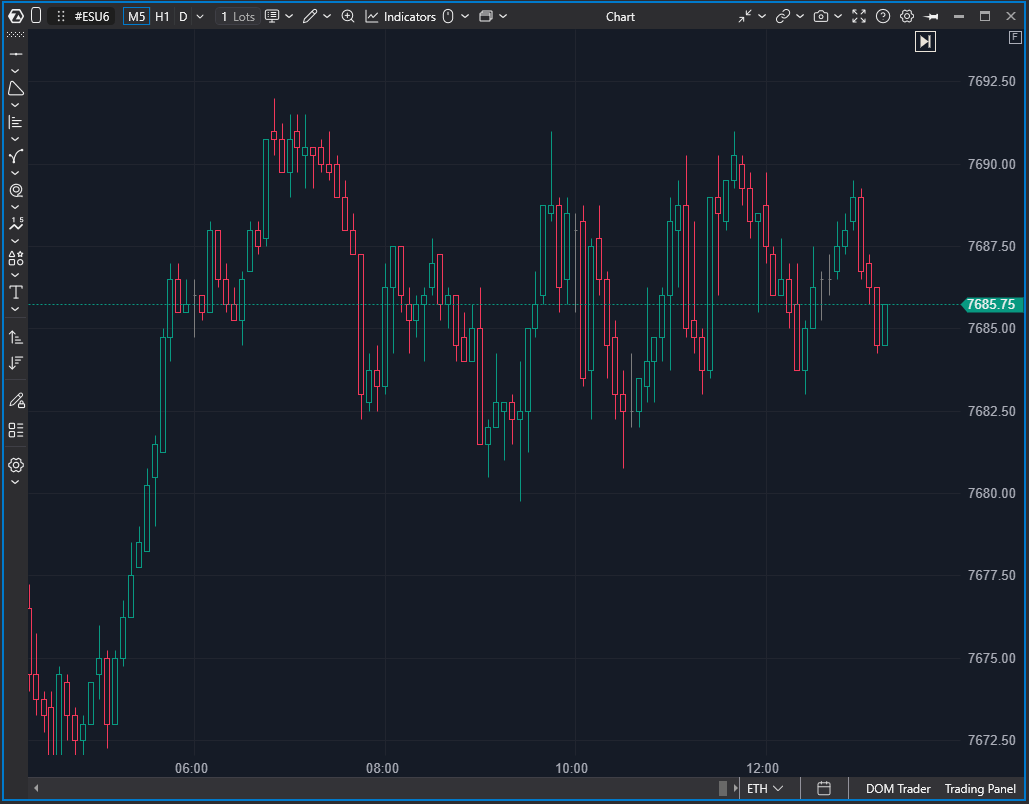Click the Chart window title
This screenshot has width=1029, height=804.
[x=620, y=16]
